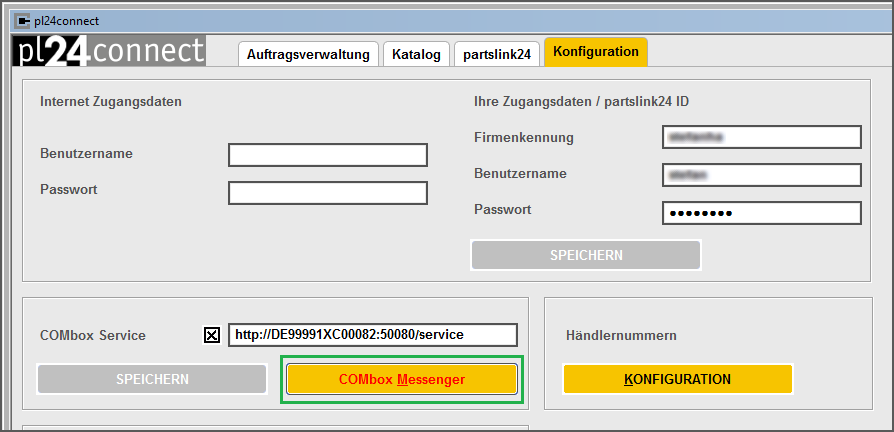Screen dimensions: 894x432
Task: Click Passwort field under Internet Zugangsdaten
Action: [x=328, y=193]
